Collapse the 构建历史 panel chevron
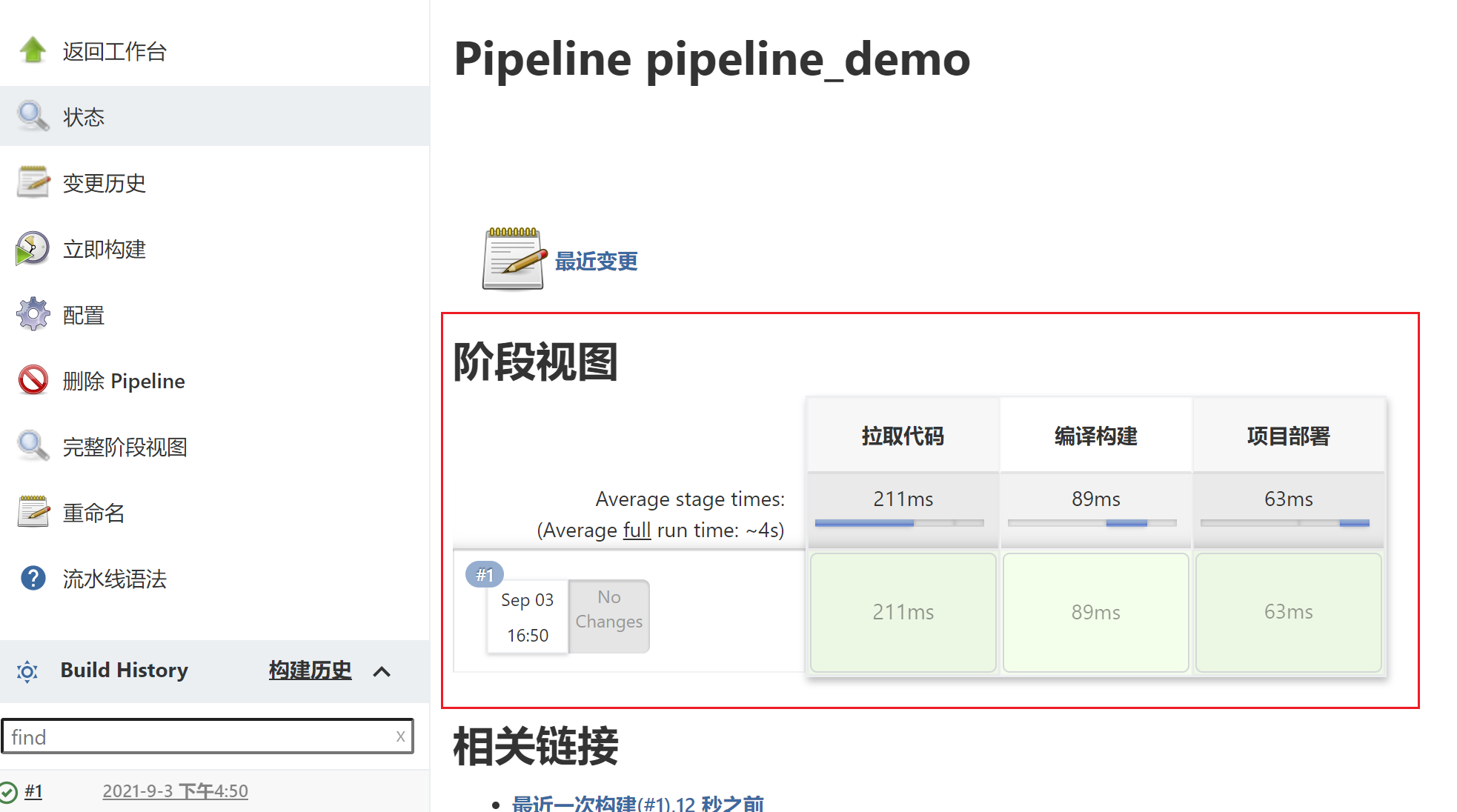The height and width of the screenshot is (812, 1457). pos(382,672)
